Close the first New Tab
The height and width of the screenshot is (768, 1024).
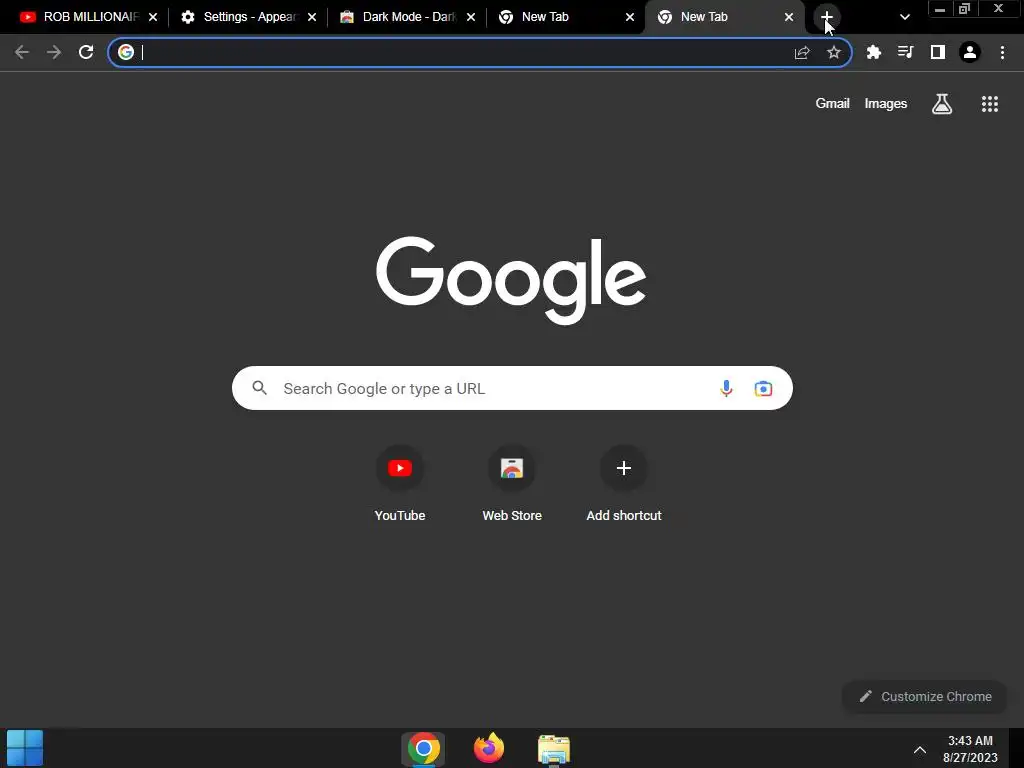tap(630, 17)
